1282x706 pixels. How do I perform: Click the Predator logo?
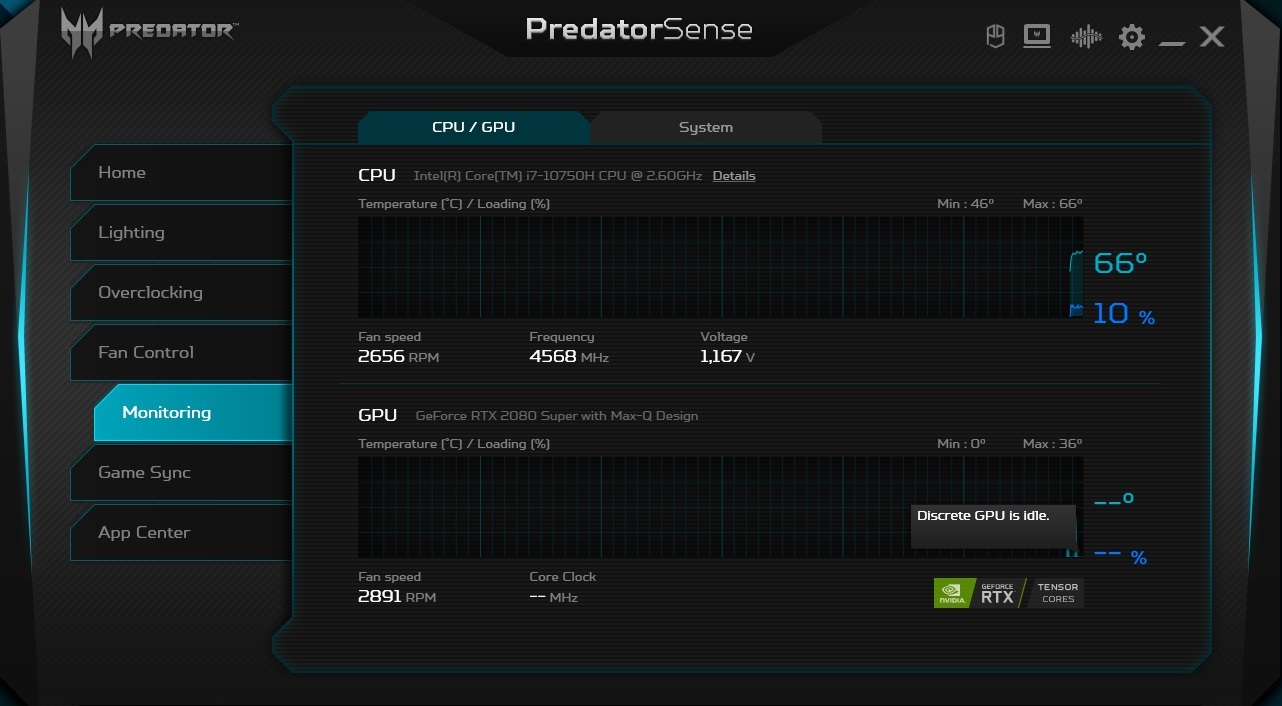pos(150,31)
